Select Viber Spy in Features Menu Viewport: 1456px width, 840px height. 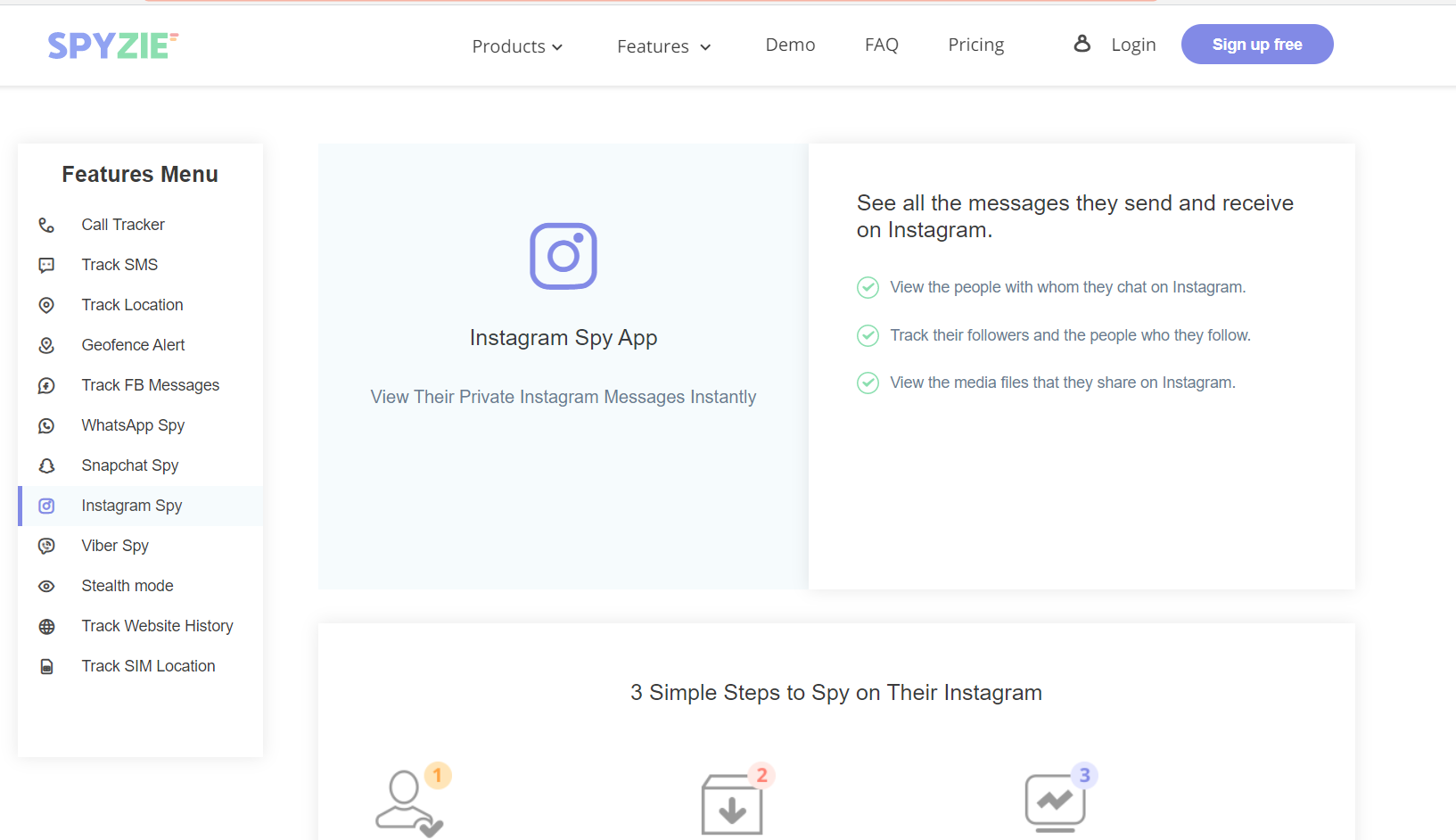point(115,546)
